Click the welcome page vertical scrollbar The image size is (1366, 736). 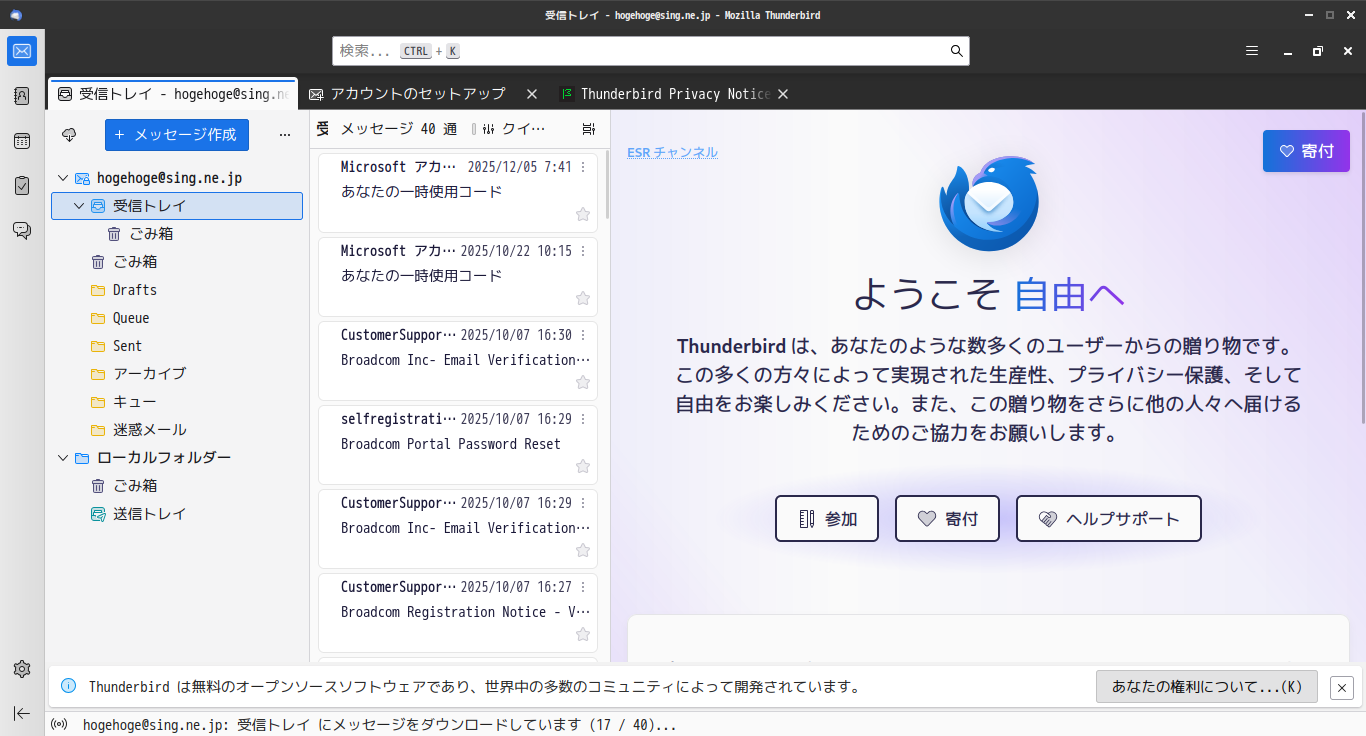pos(1361,270)
